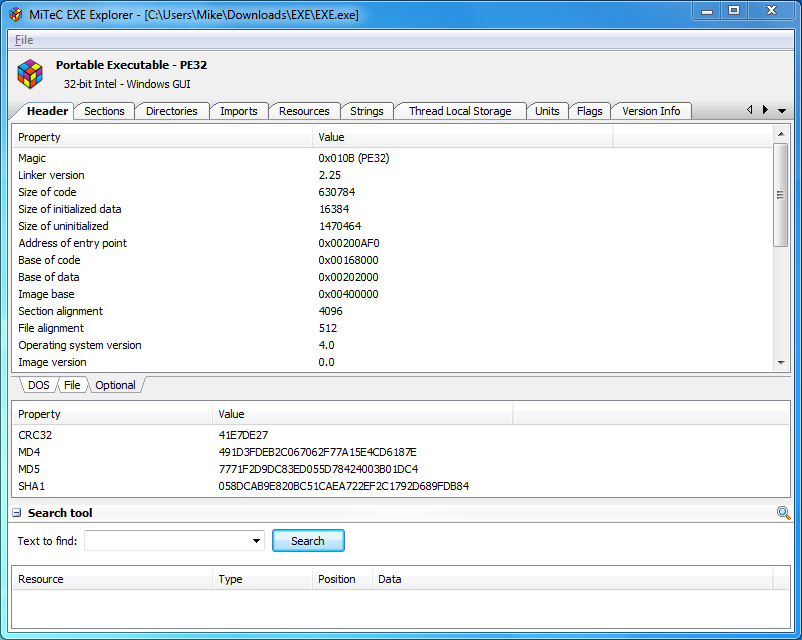Open the Version Info tab
Screen dimensions: 802x640
[651, 111]
